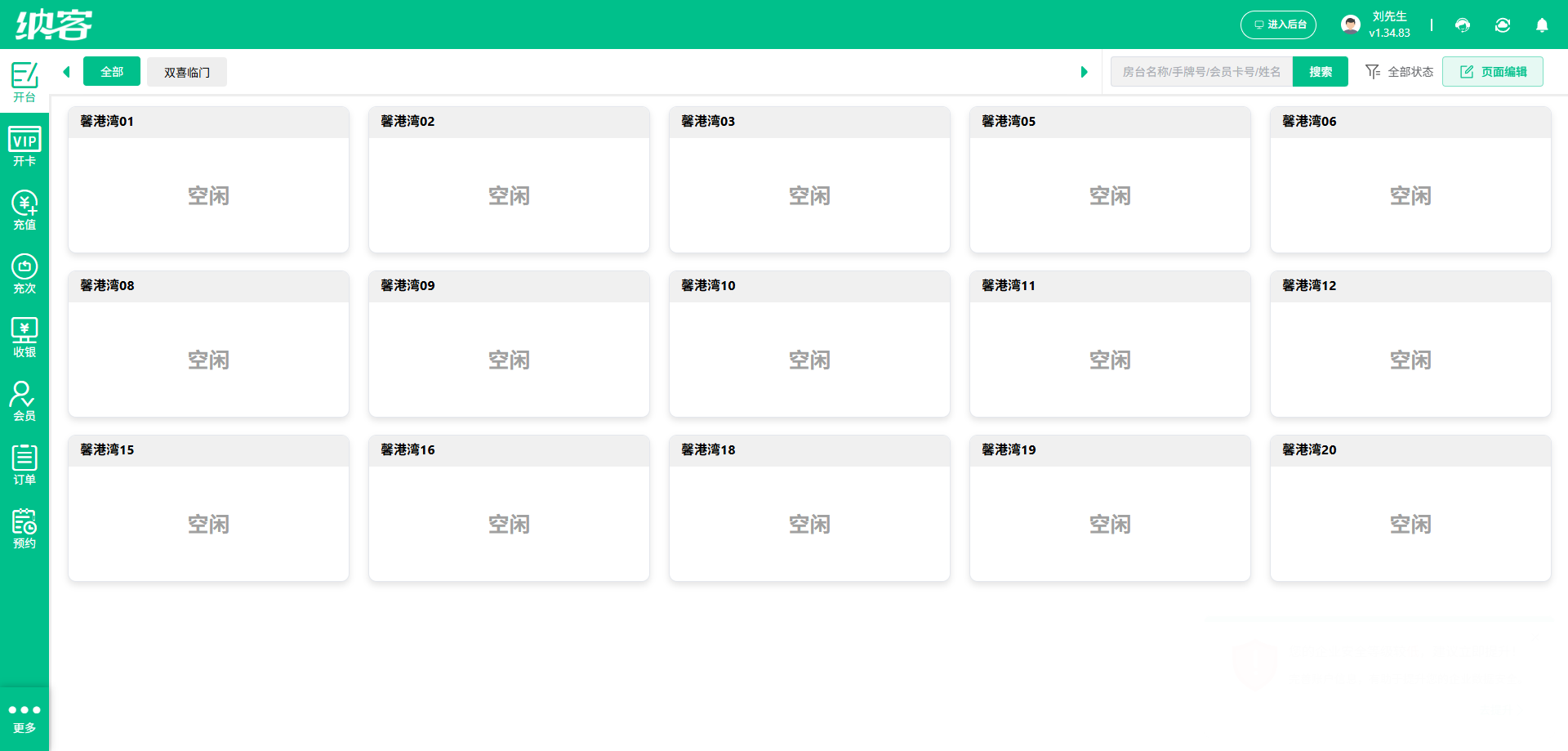The width and height of the screenshot is (1568, 751).
Task: Open room card 馨港湾03
Action: click(x=809, y=180)
